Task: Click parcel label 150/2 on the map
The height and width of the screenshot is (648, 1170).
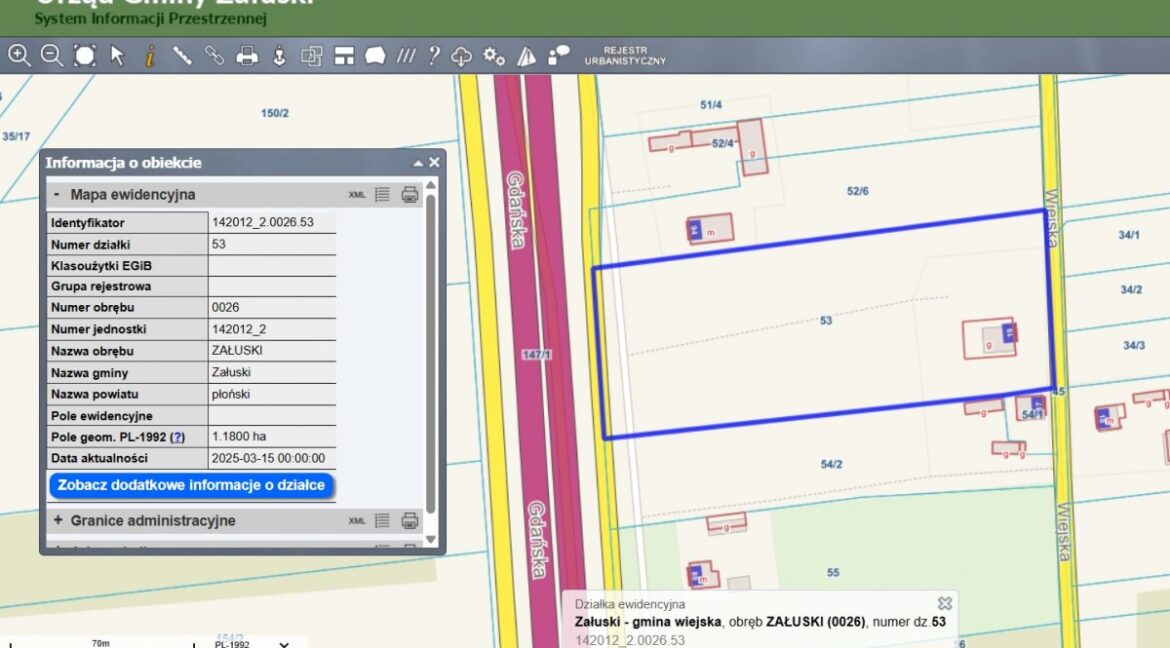Action: click(x=275, y=113)
